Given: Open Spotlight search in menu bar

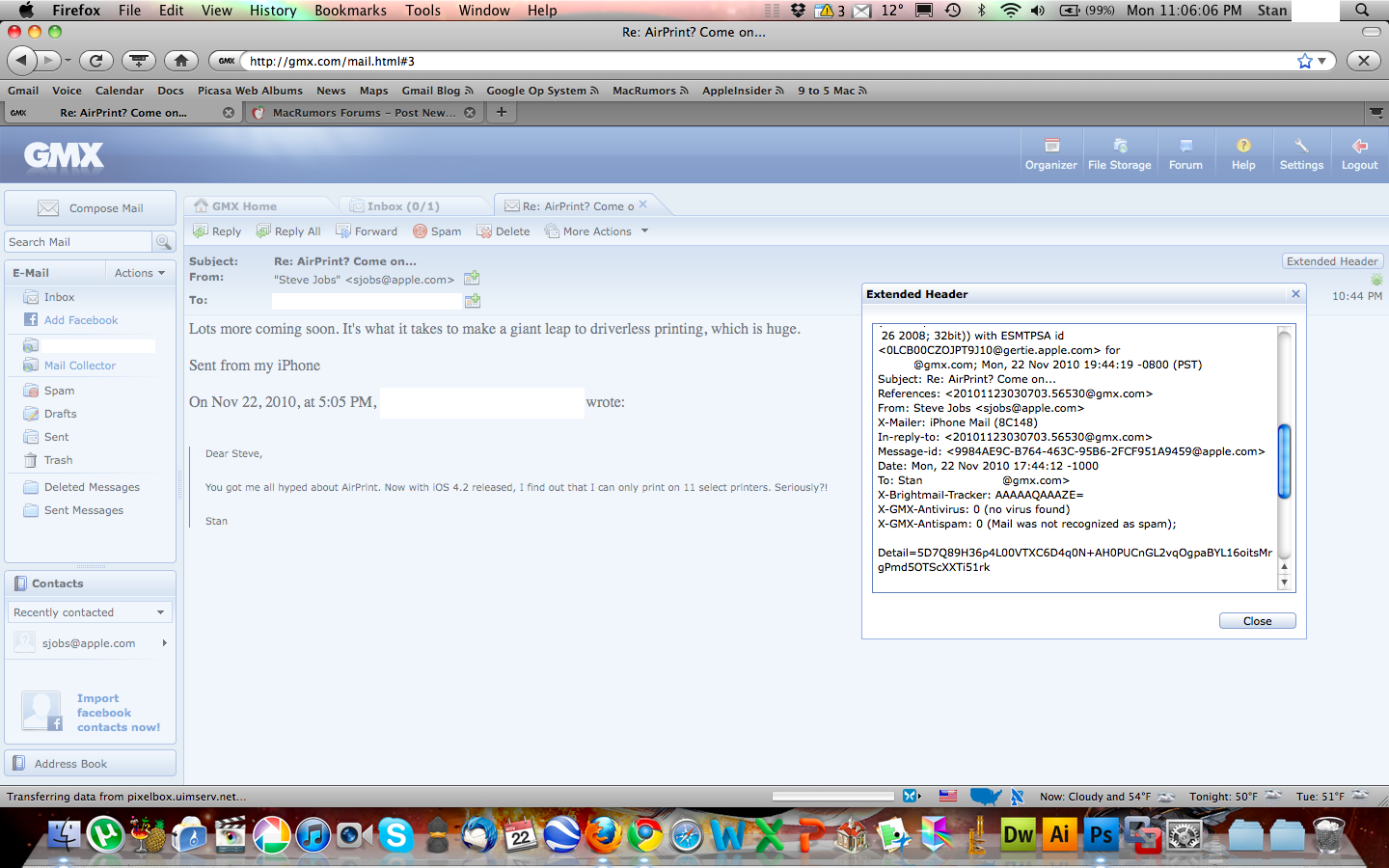Looking at the screenshot, I should pos(1362,11).
